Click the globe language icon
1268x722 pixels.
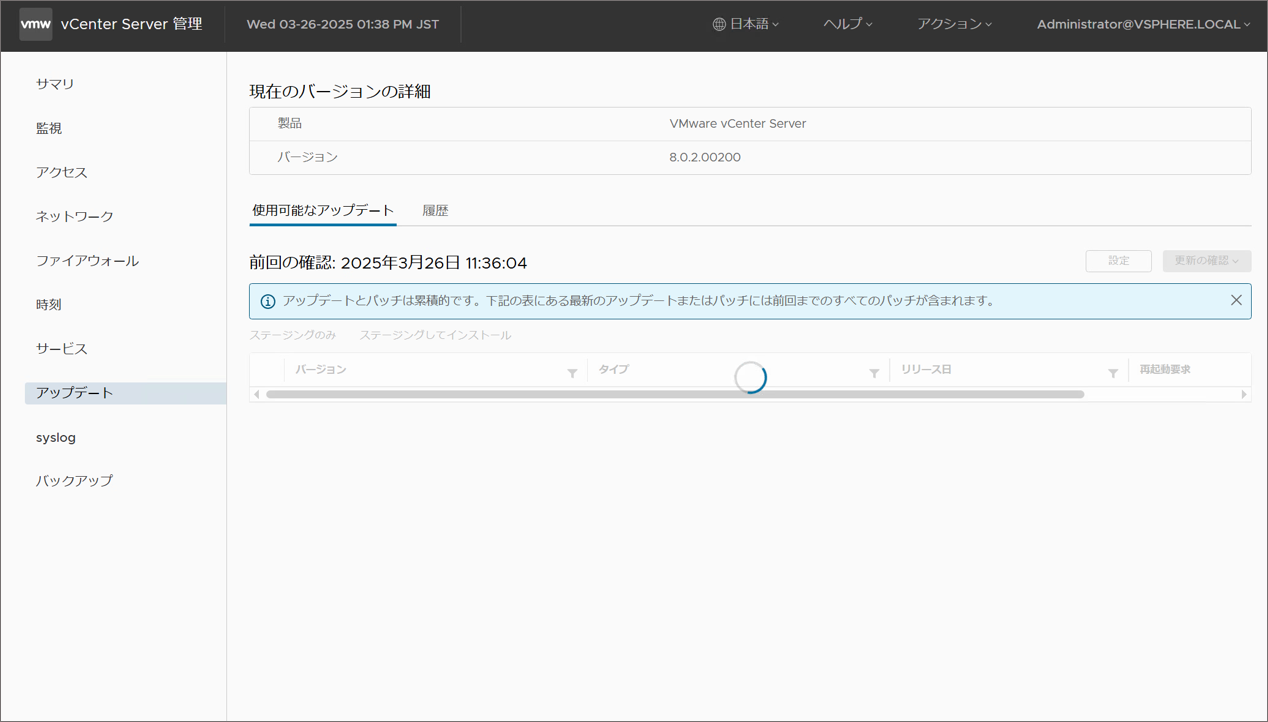(719, 24)
